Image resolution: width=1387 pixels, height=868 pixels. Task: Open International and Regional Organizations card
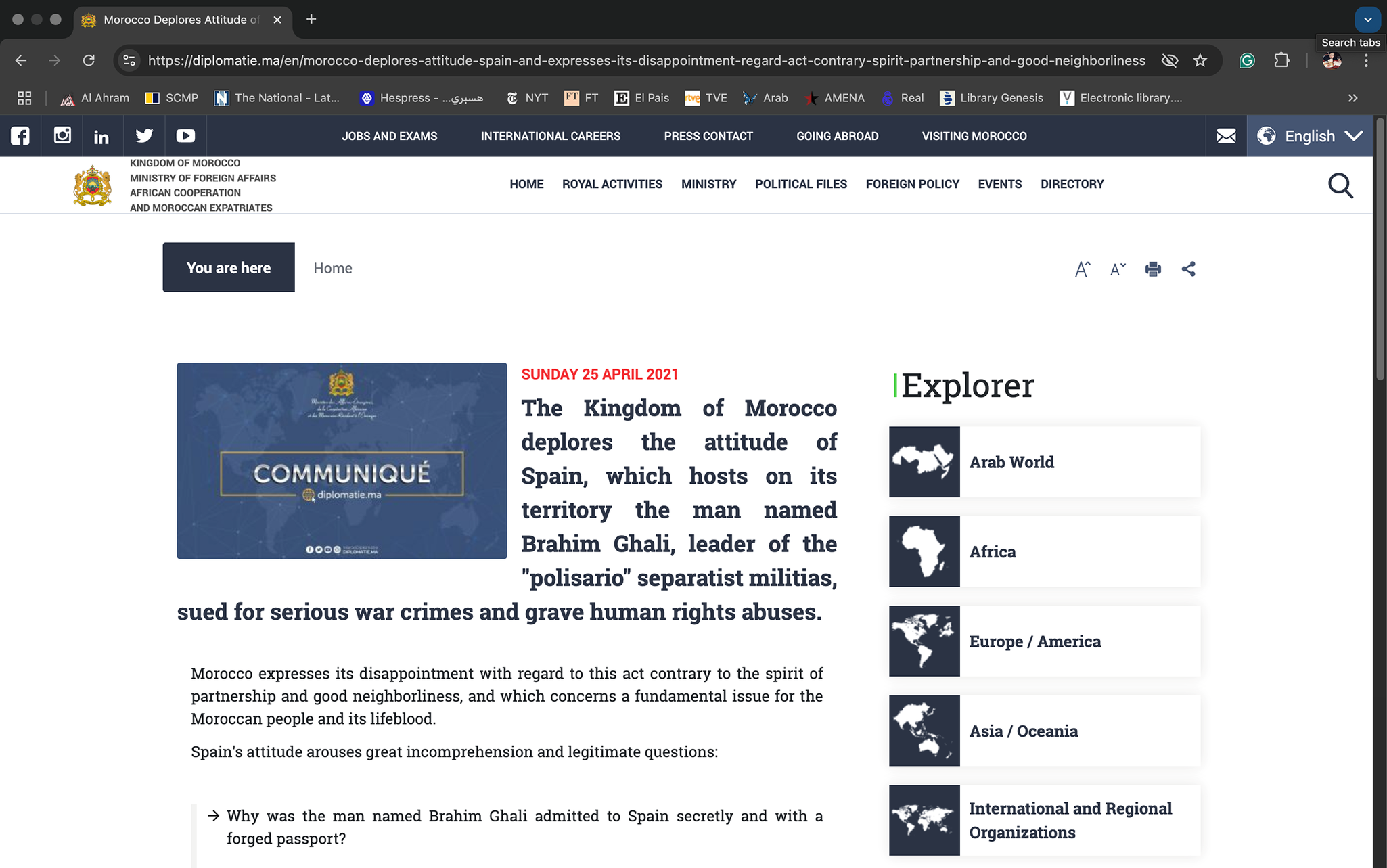click(x=1045, y=820)
